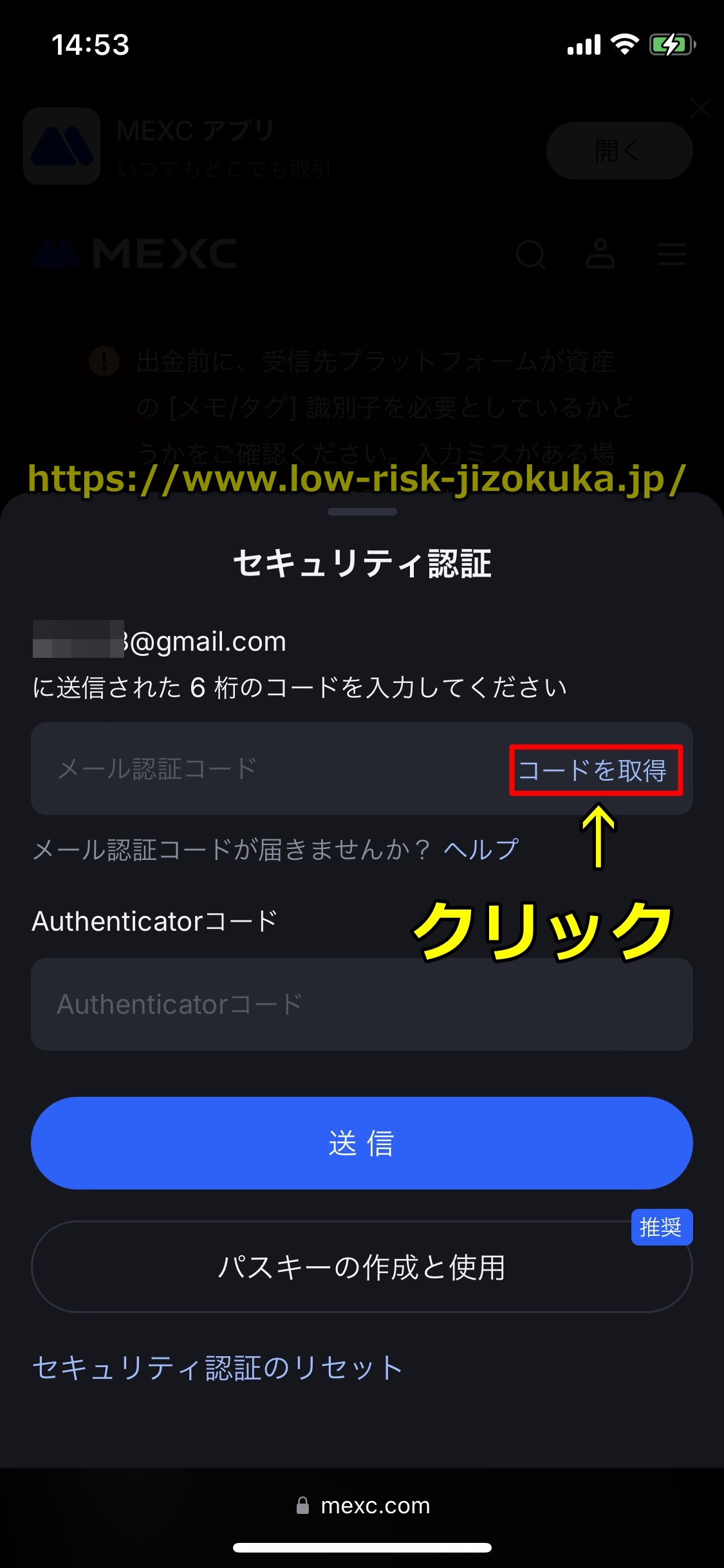Open セキュリティ認証のリセット link
724x1568 pixels.
click(x=218, y=1367)
